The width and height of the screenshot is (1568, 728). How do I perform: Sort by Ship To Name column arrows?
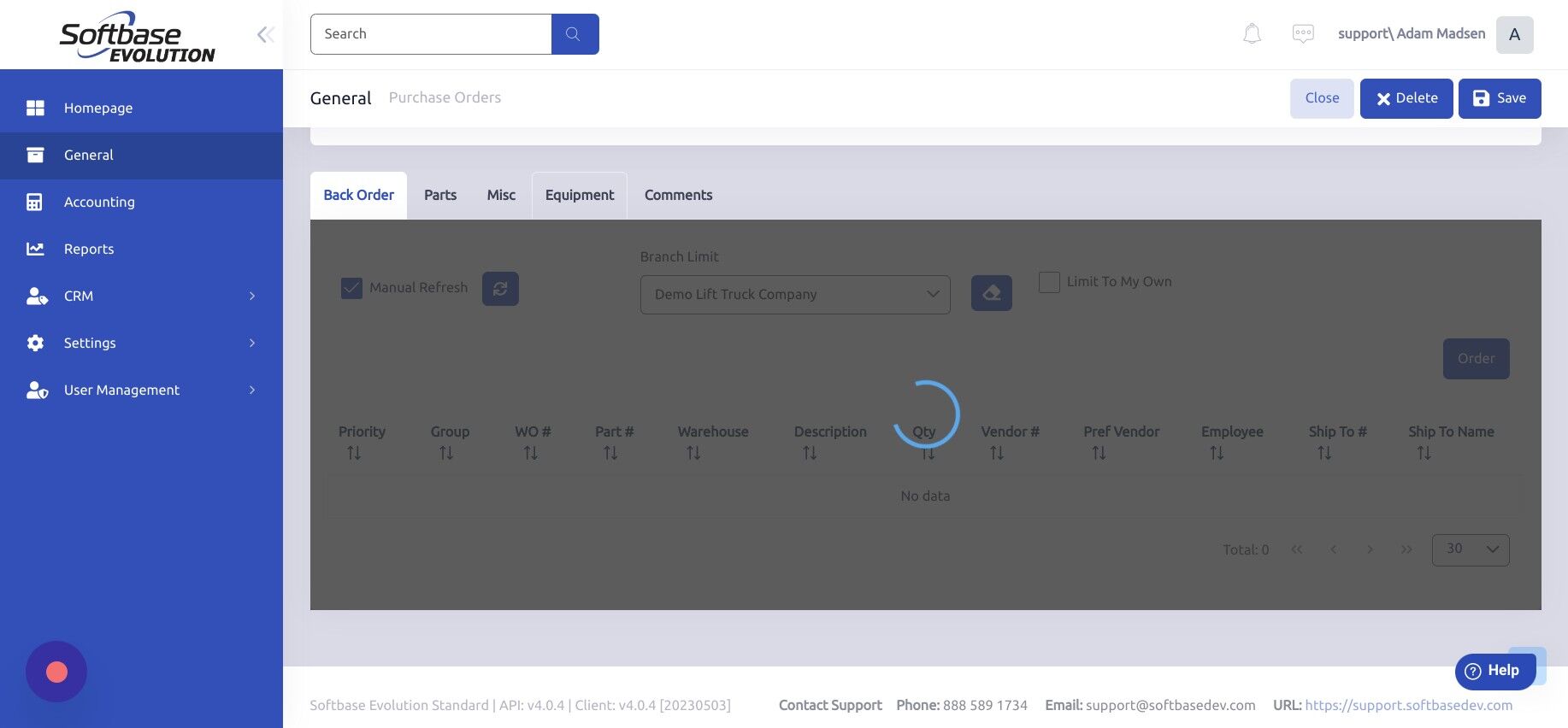click(1424, 453)
